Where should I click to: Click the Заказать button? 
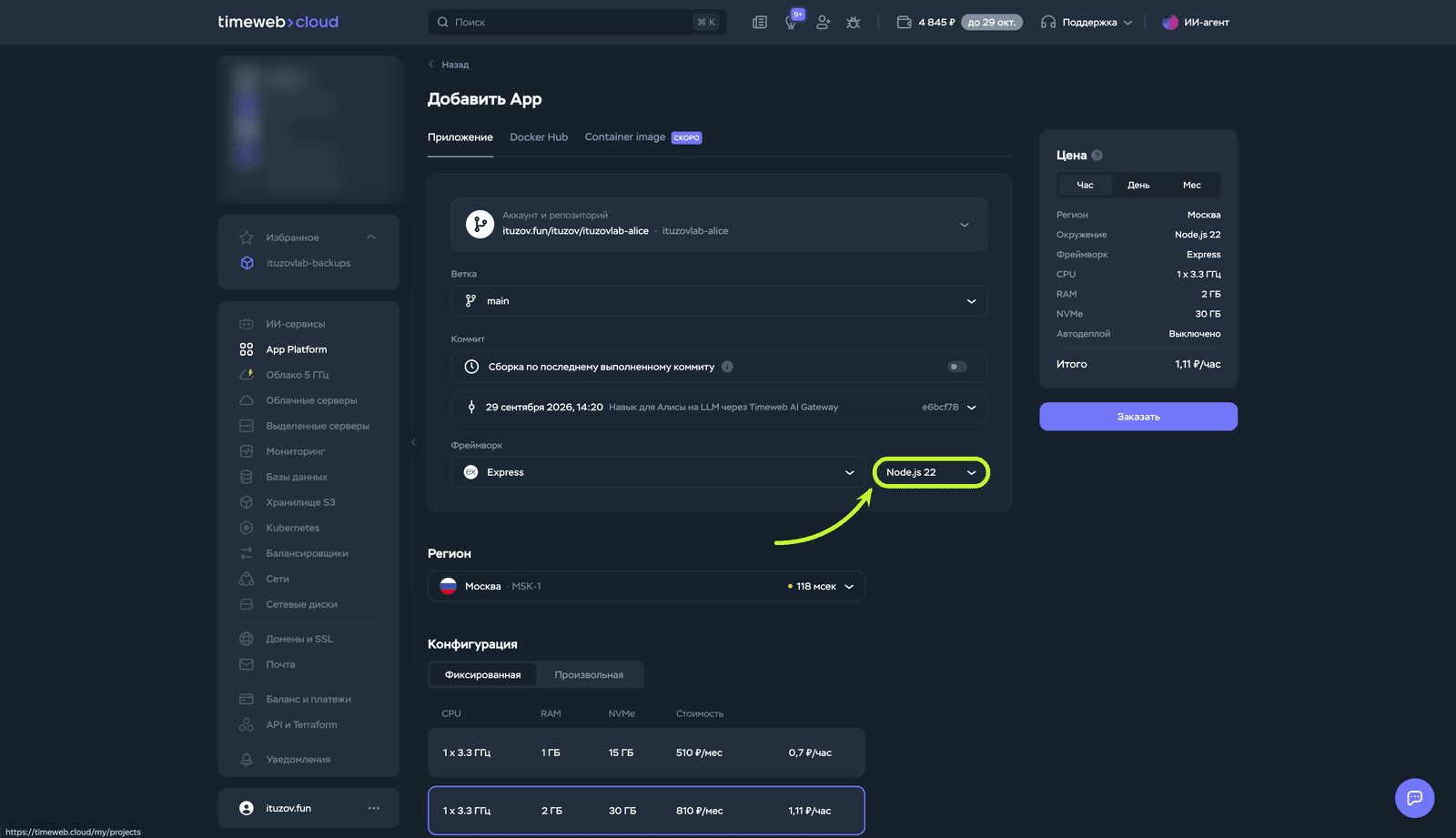(1138, 417)
